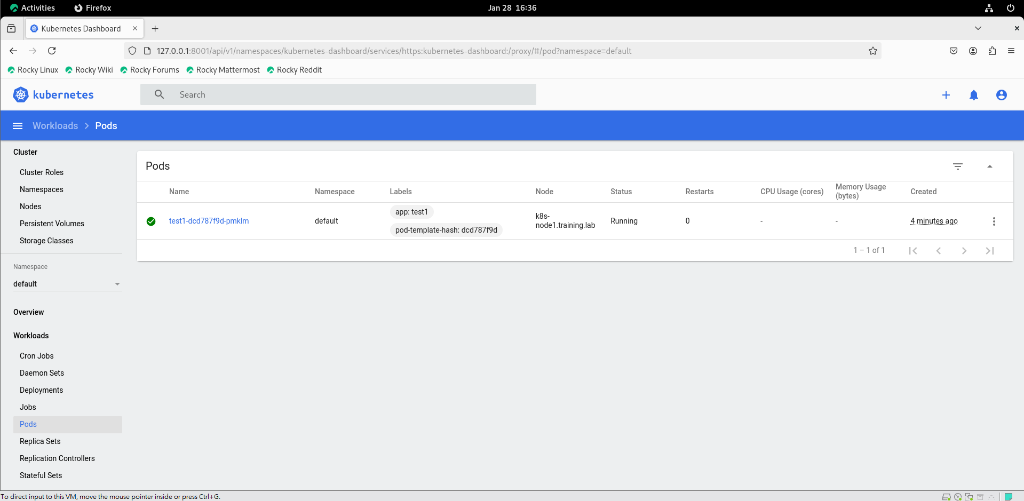
Task: Open the notifications bell
Action: click(974, 95)
